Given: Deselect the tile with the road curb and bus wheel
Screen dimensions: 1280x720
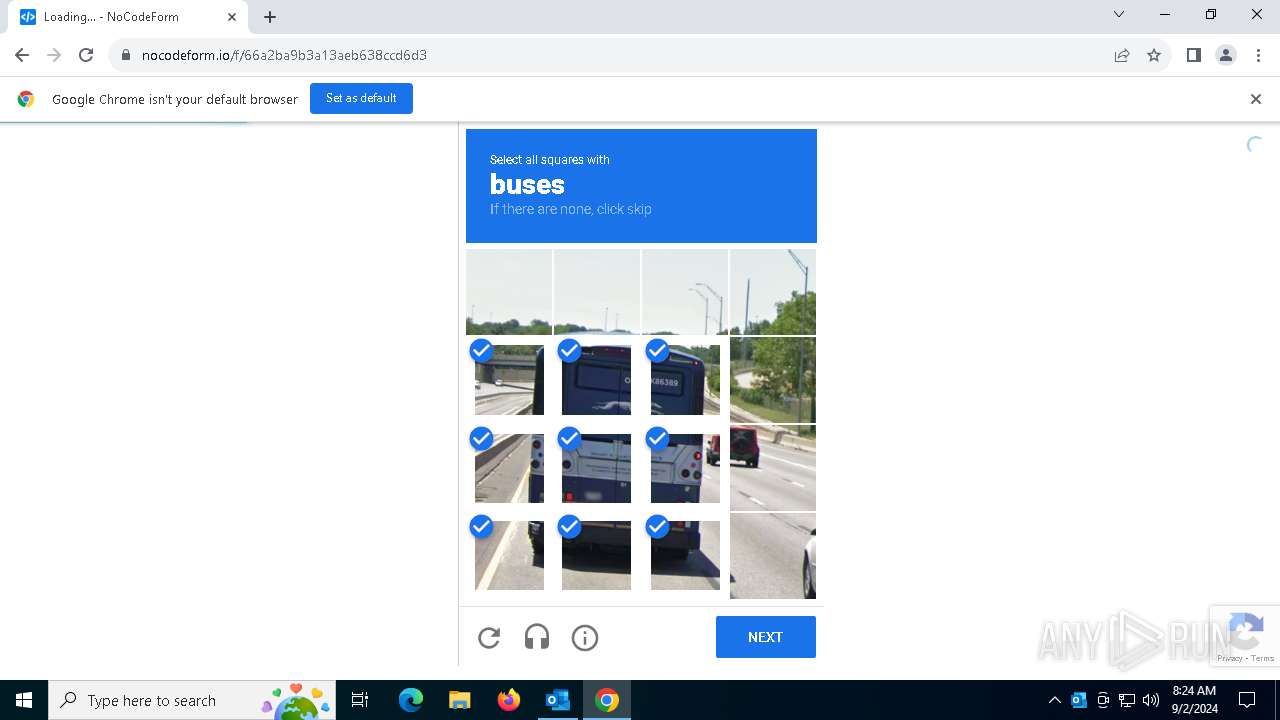Looking at the screenshot, I should point(509,555).
